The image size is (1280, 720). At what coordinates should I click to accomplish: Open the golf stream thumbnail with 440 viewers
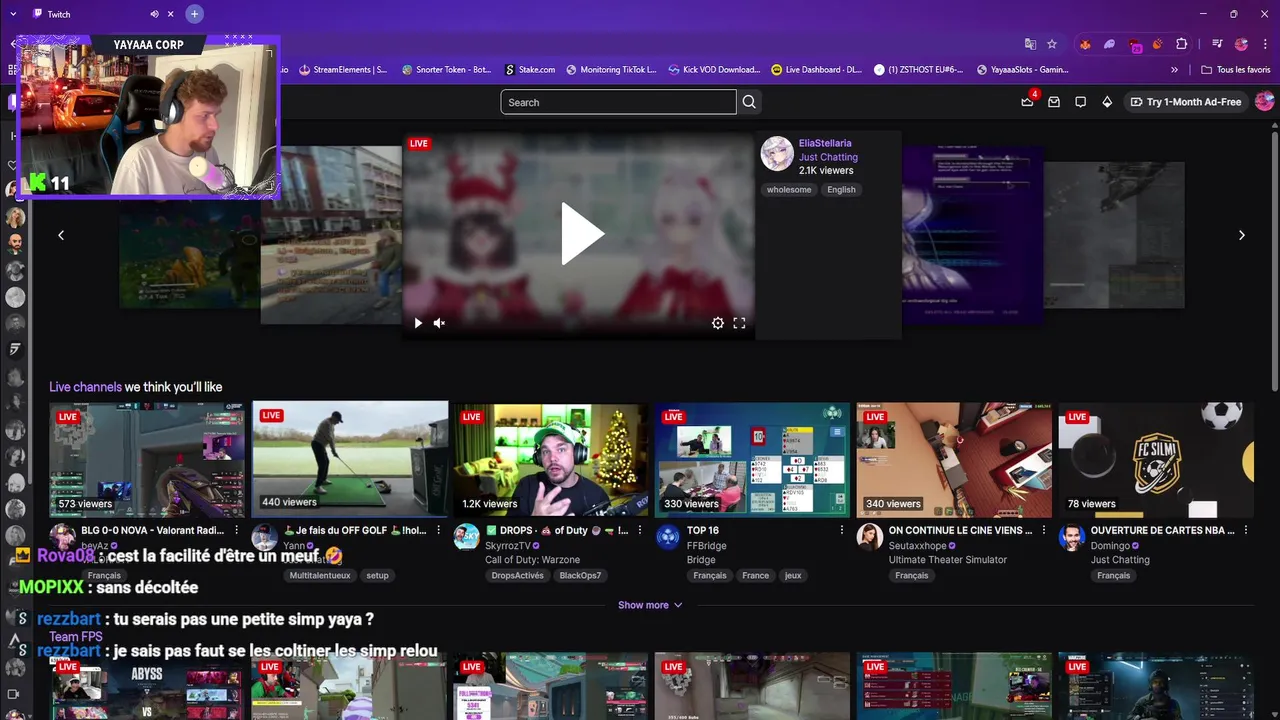coord(350,459)
